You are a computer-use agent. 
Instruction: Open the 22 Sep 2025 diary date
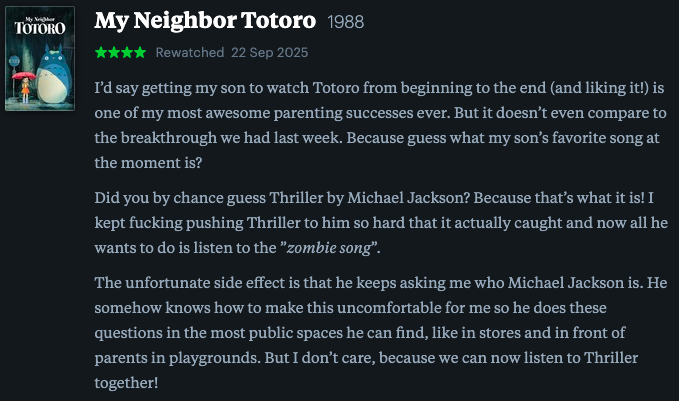(x=269, y=52)
